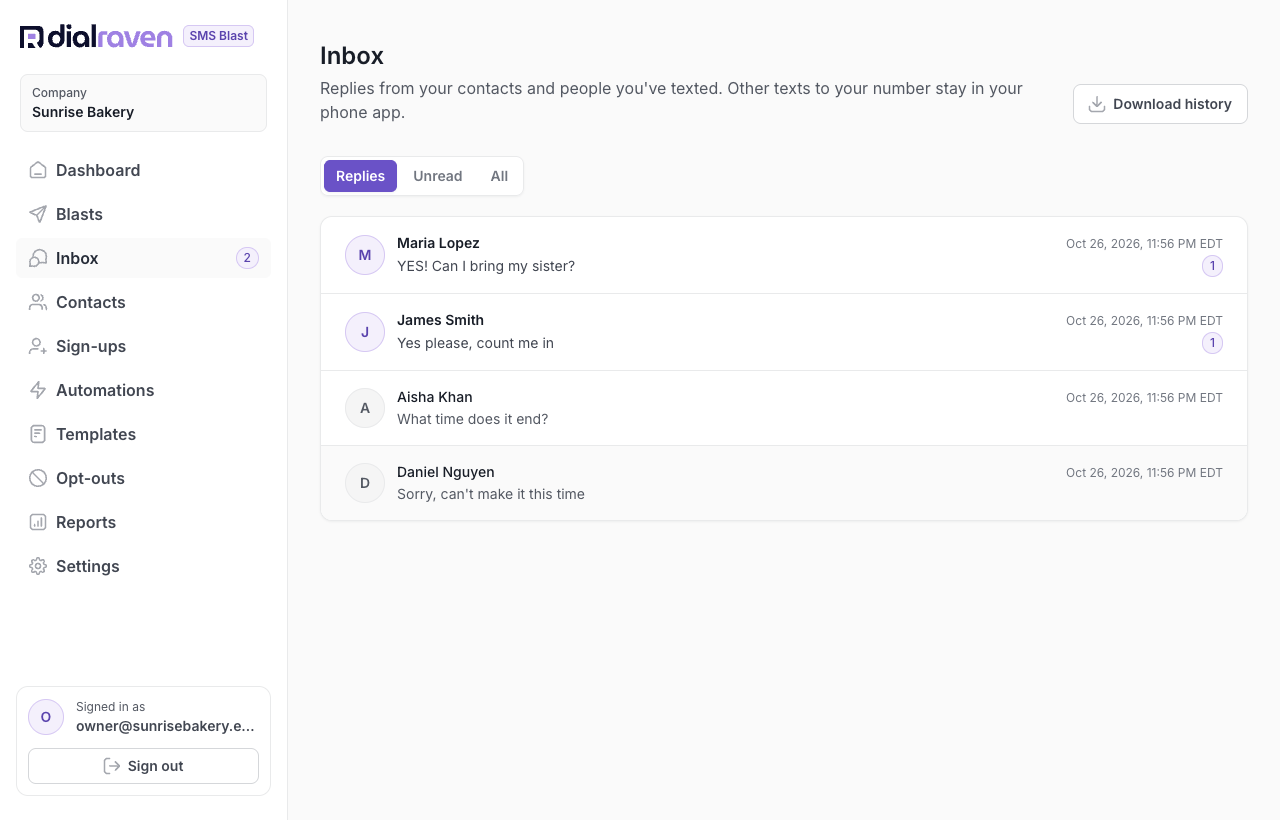Open the "YES! Can I bring my sister?" message
The image size is (1280, 820).
pos(784,255)
